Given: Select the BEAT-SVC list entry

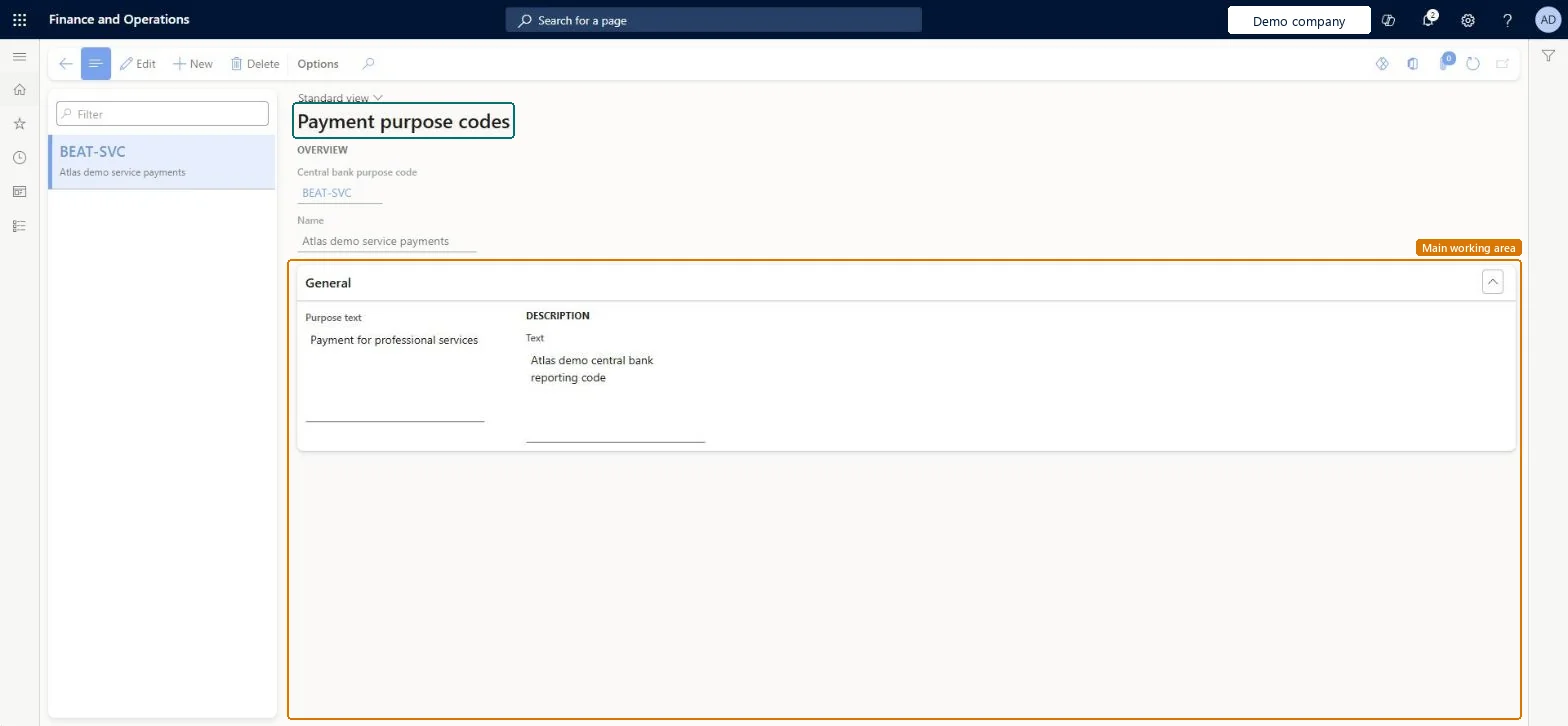Looking at the screenshot, I should [162, 162].
